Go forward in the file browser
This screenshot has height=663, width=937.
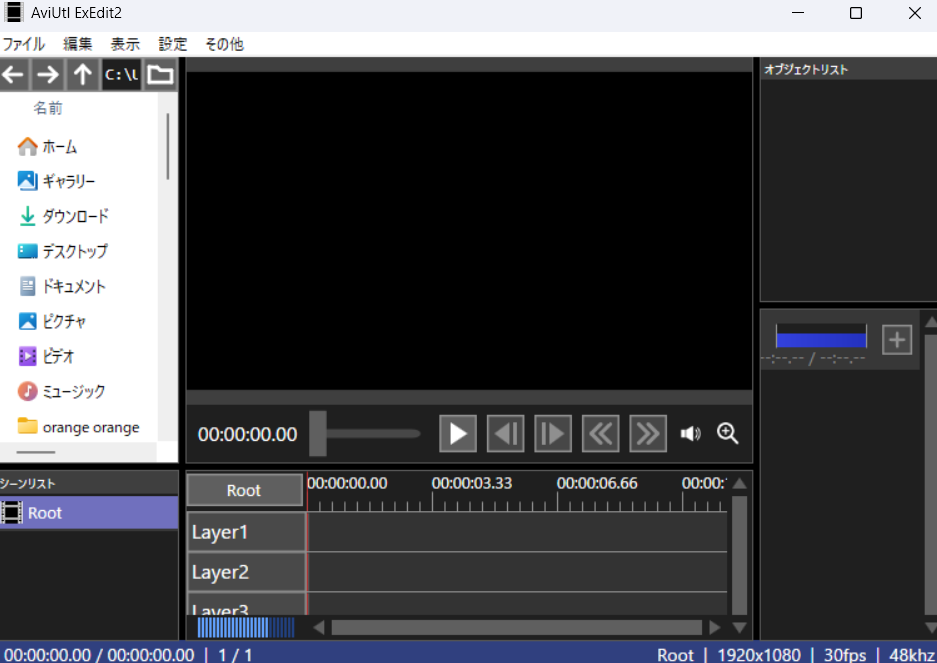(48, 75)
